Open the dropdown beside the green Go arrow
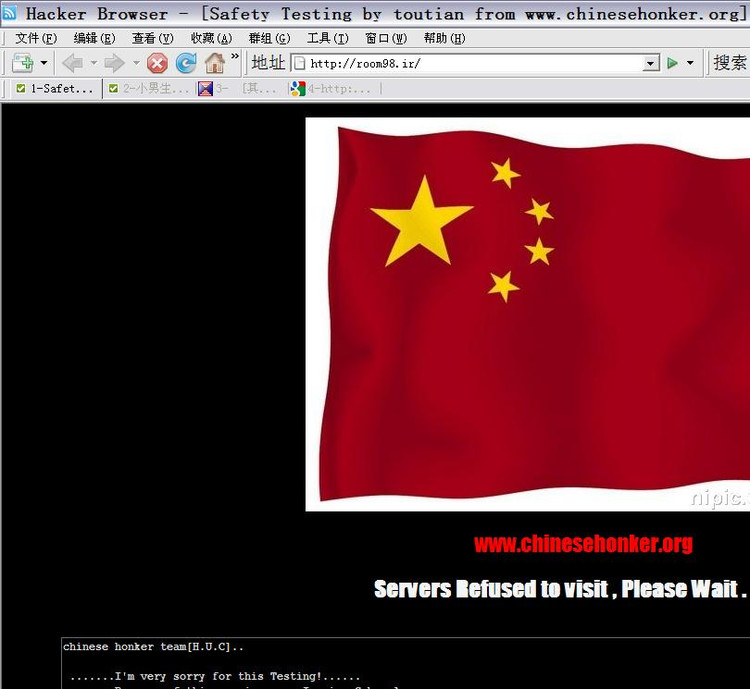Viewport: 750px width, 689px height. coord(690,63)
